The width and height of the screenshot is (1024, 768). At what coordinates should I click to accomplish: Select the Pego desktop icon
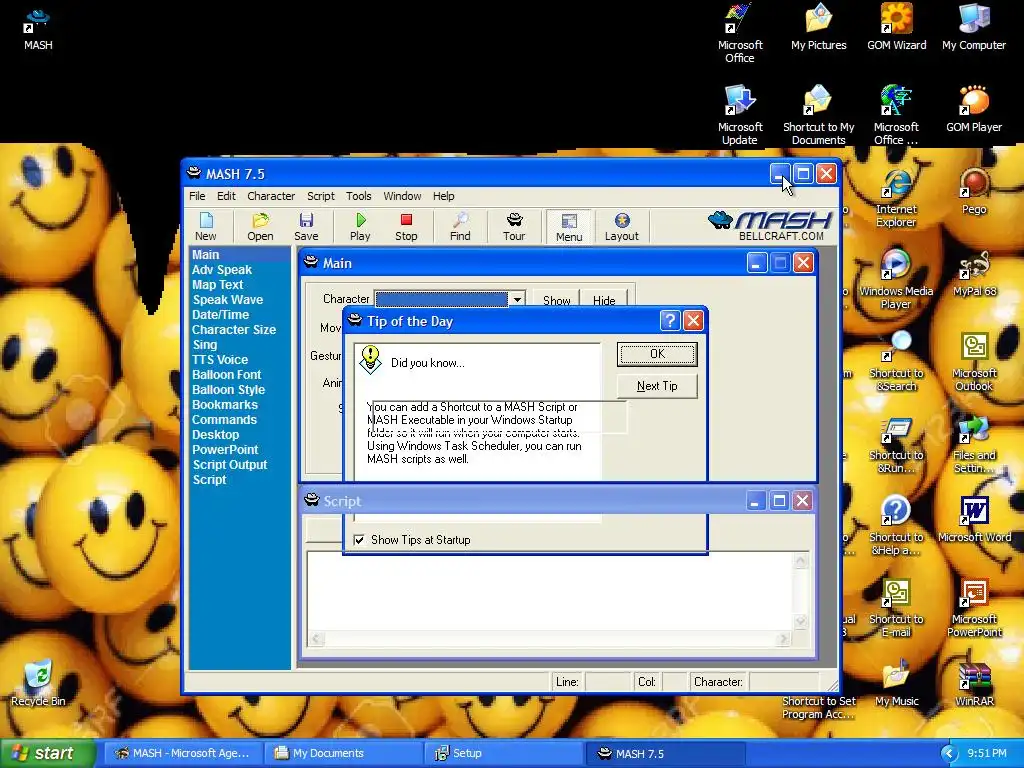(x=974, y=191)
